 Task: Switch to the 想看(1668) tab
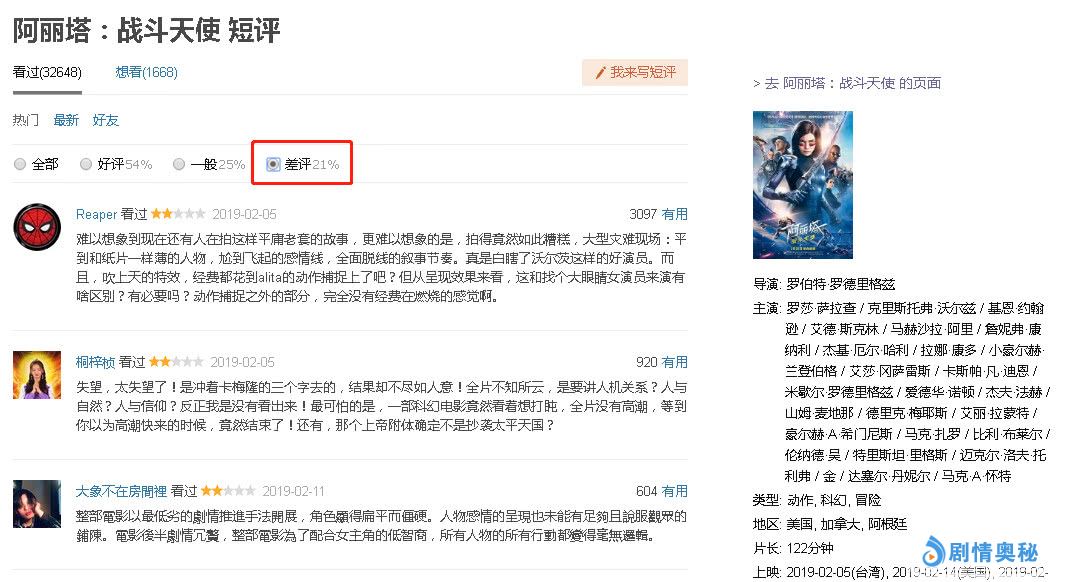click(x=146, y=72)
